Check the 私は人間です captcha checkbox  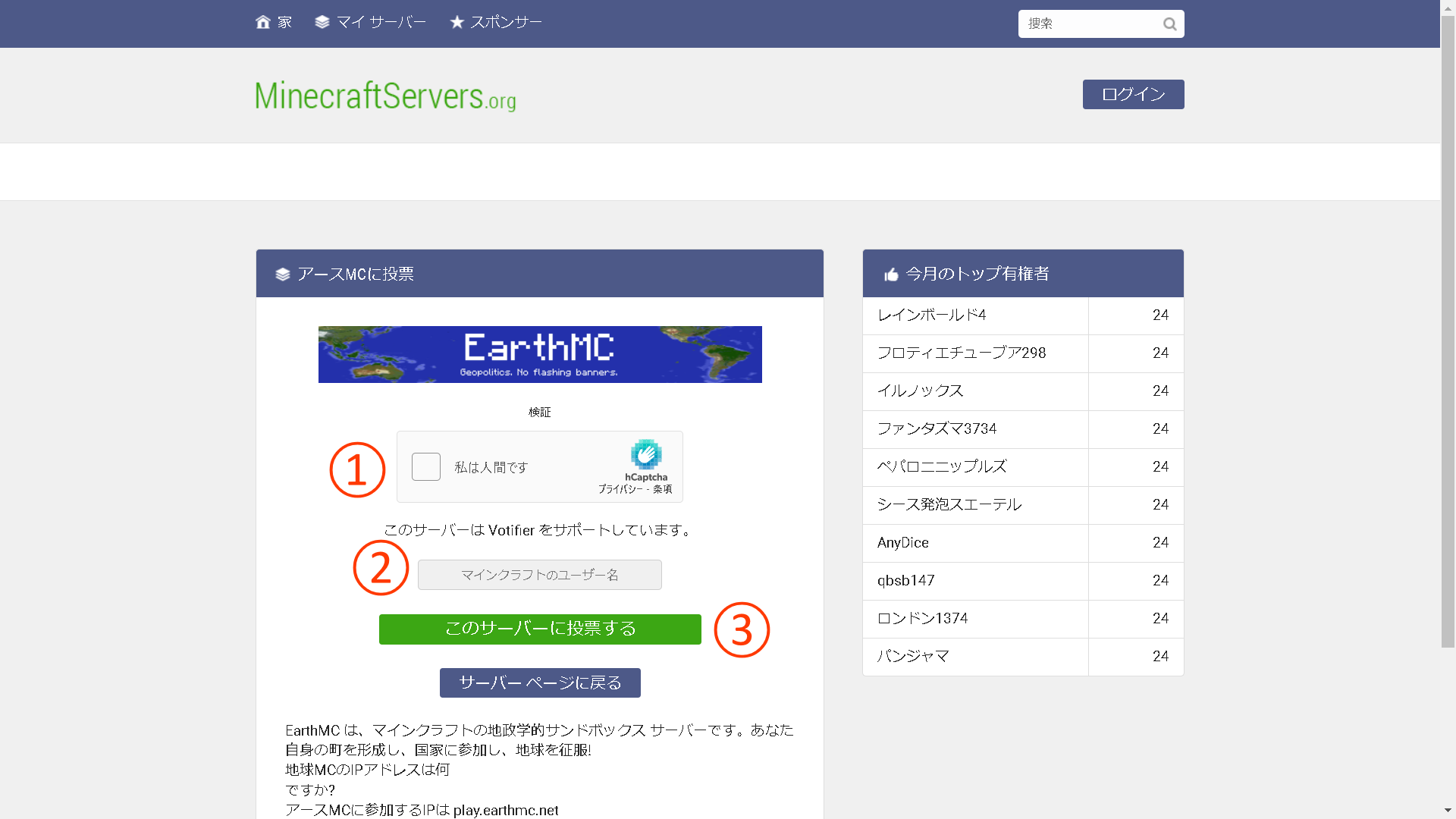coord(425,466)
